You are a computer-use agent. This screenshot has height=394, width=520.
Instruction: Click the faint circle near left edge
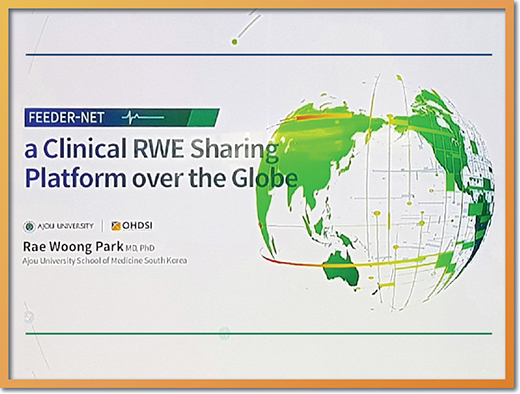(29, 316)
